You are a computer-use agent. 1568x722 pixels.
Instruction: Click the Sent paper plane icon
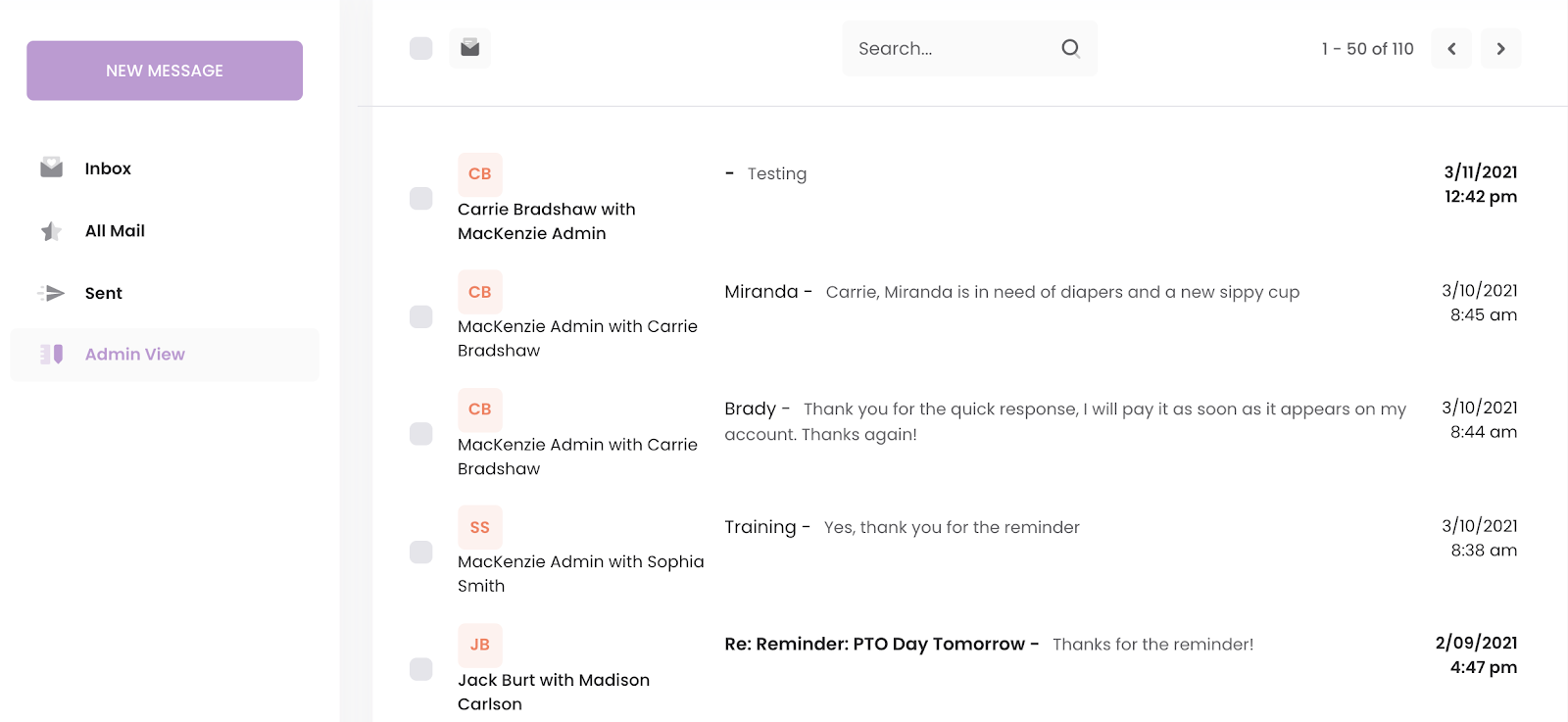pos(52,293)
